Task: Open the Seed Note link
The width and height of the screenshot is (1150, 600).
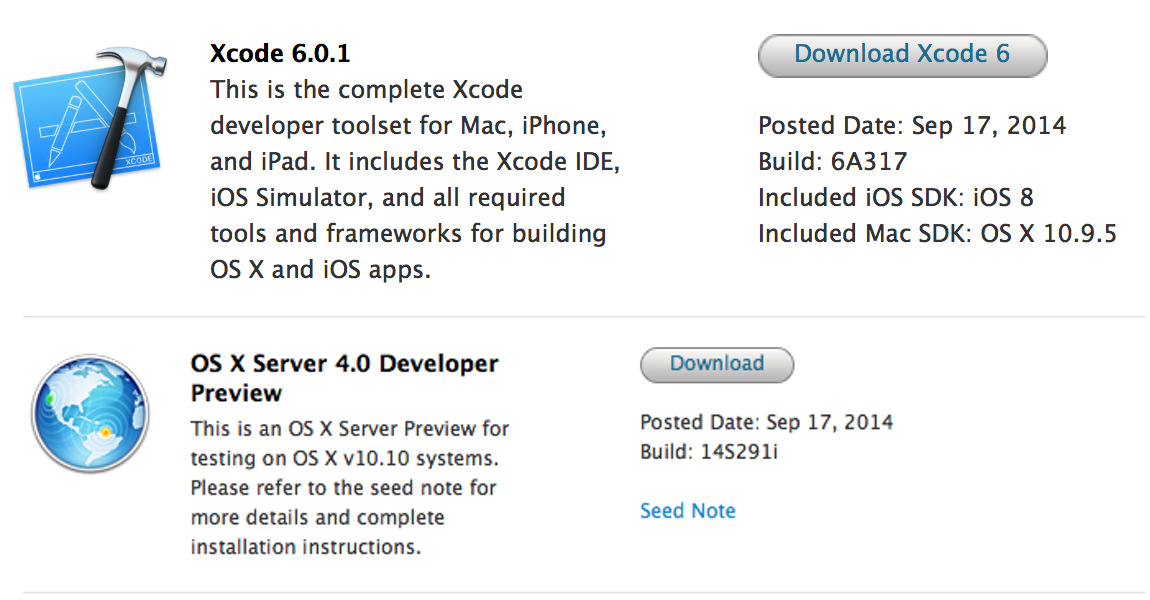Action: (687, 511)
